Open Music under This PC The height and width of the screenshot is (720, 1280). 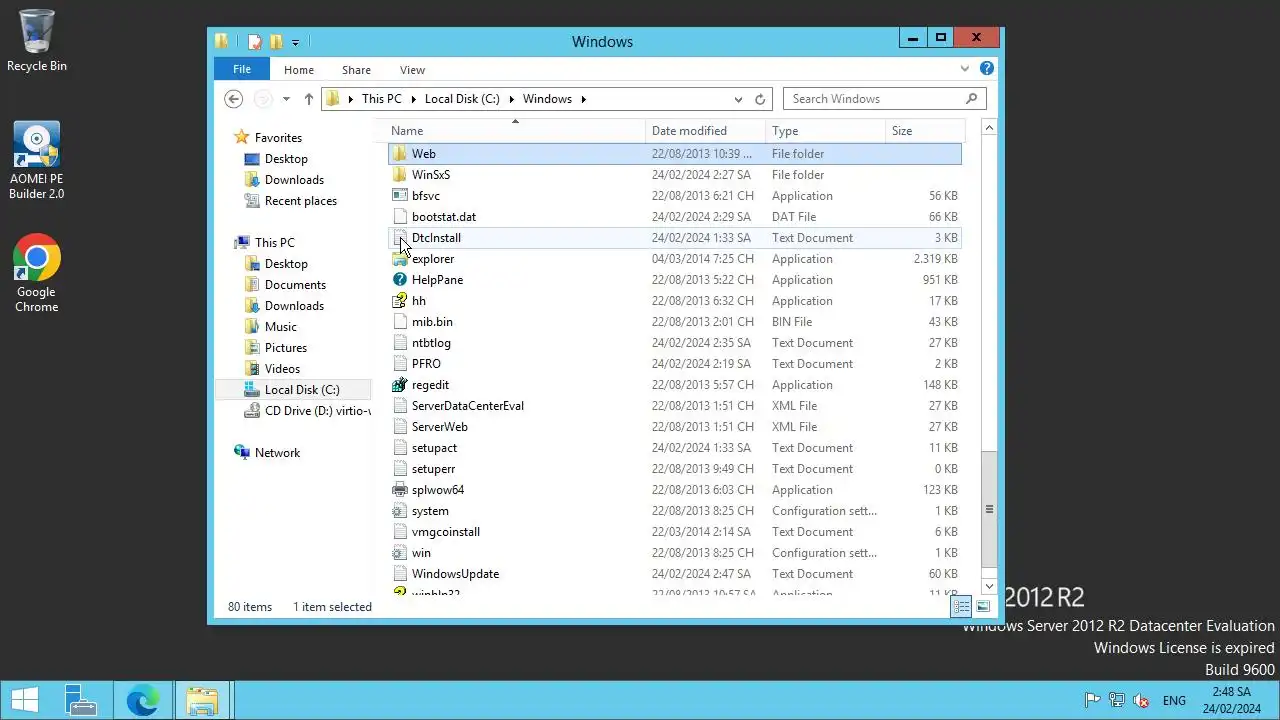(x=281, y=327)
